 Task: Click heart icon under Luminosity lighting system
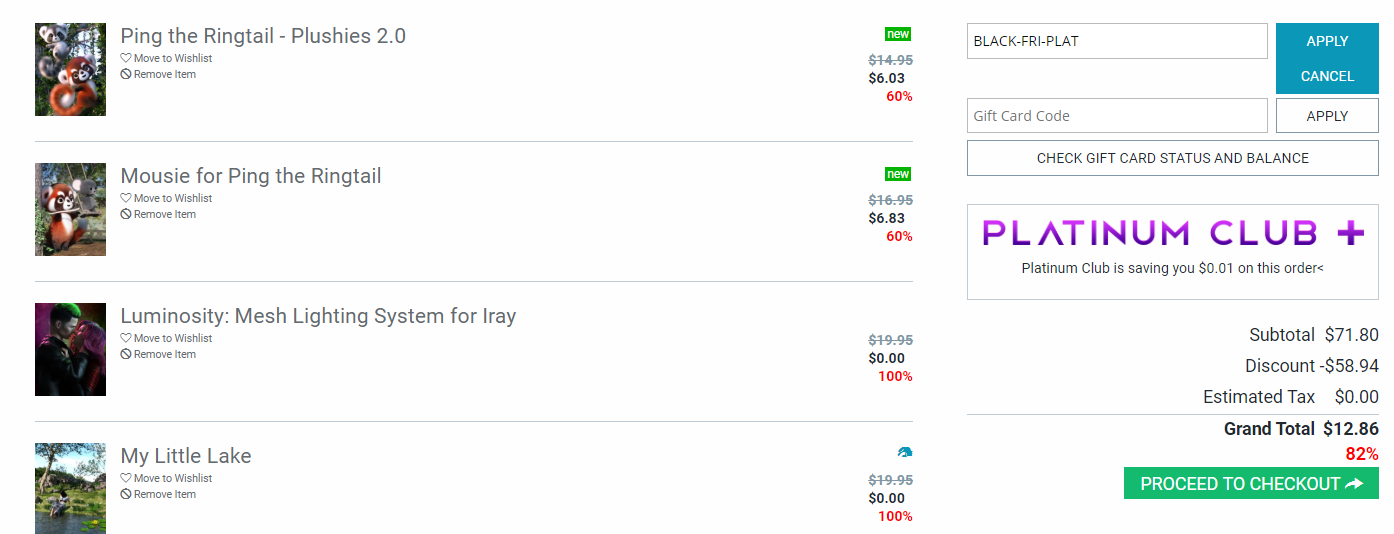tap(126, 338)
